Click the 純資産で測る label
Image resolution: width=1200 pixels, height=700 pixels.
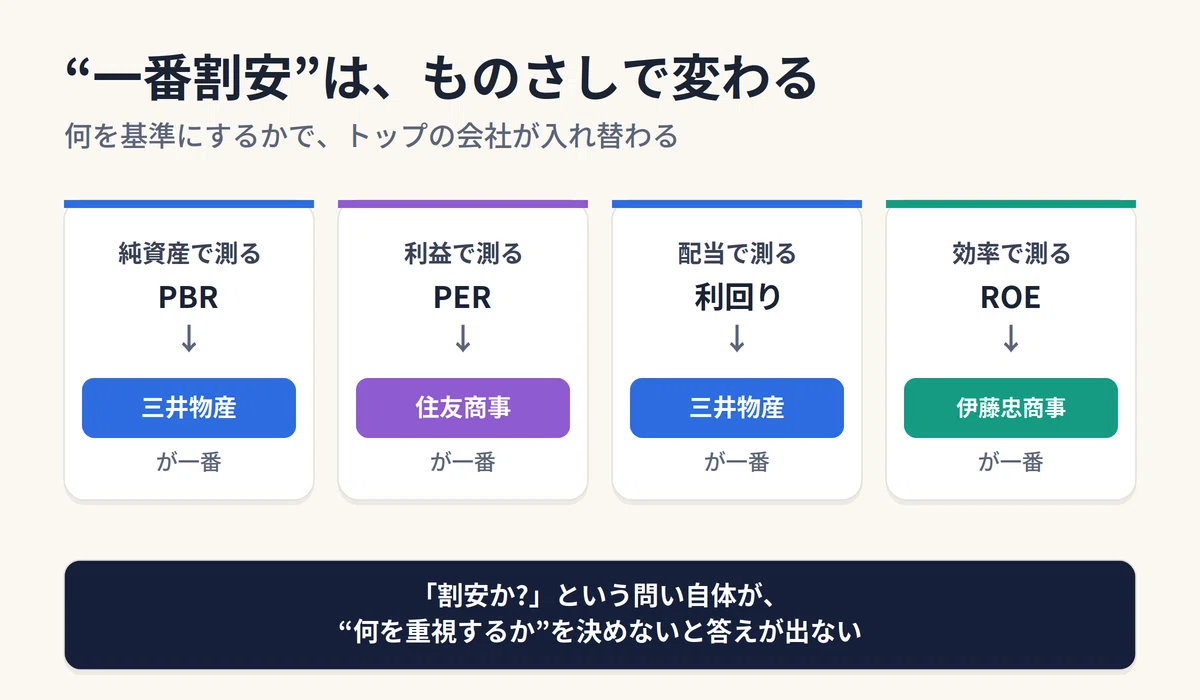(189, 254)
